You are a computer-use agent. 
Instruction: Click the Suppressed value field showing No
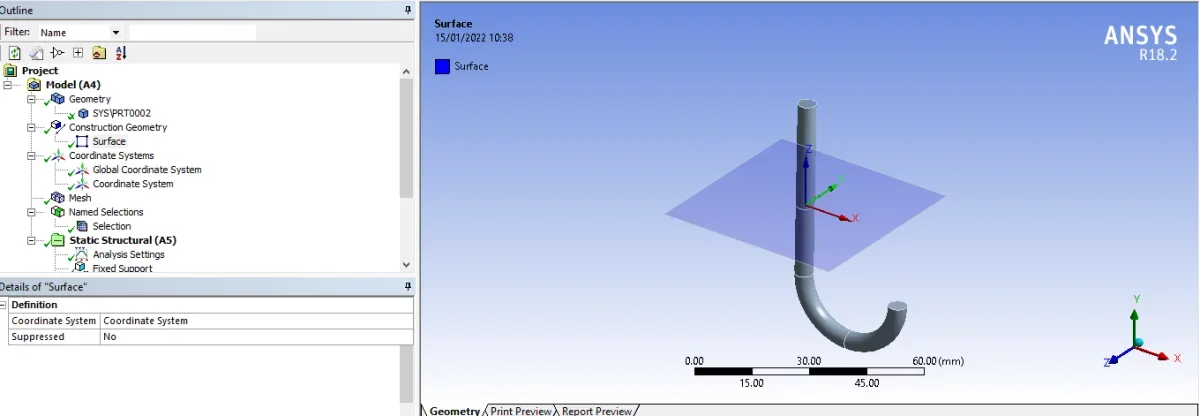click(256, 337)
